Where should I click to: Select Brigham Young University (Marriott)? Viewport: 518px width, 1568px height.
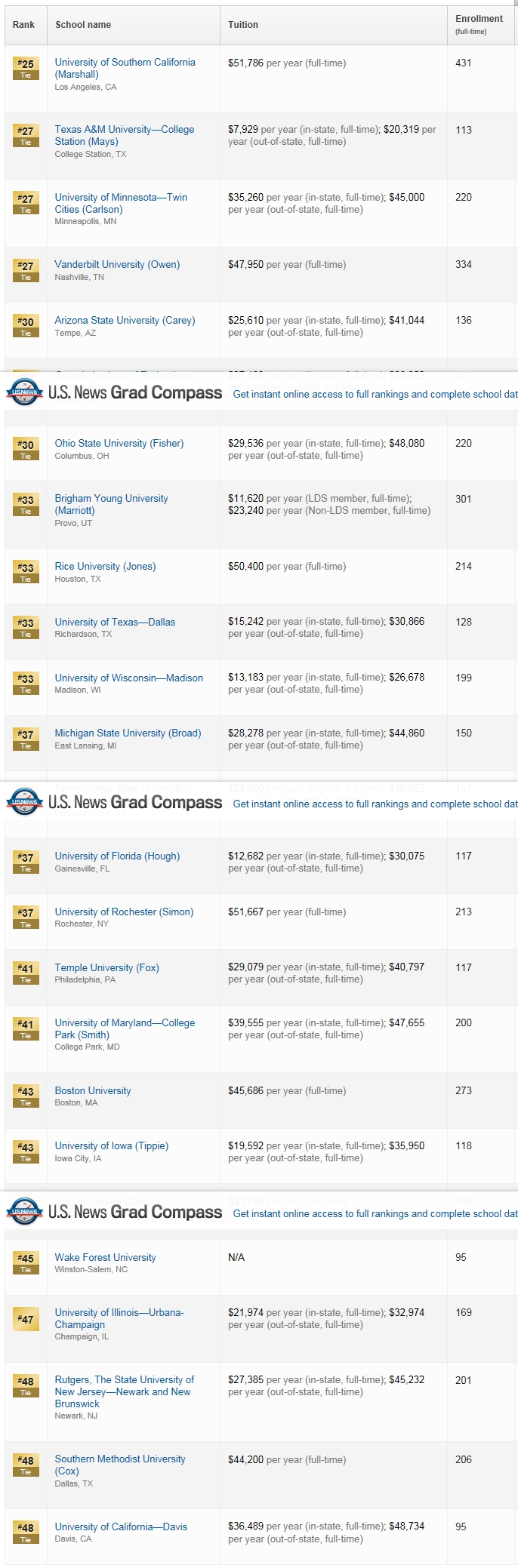click(112, 504)
